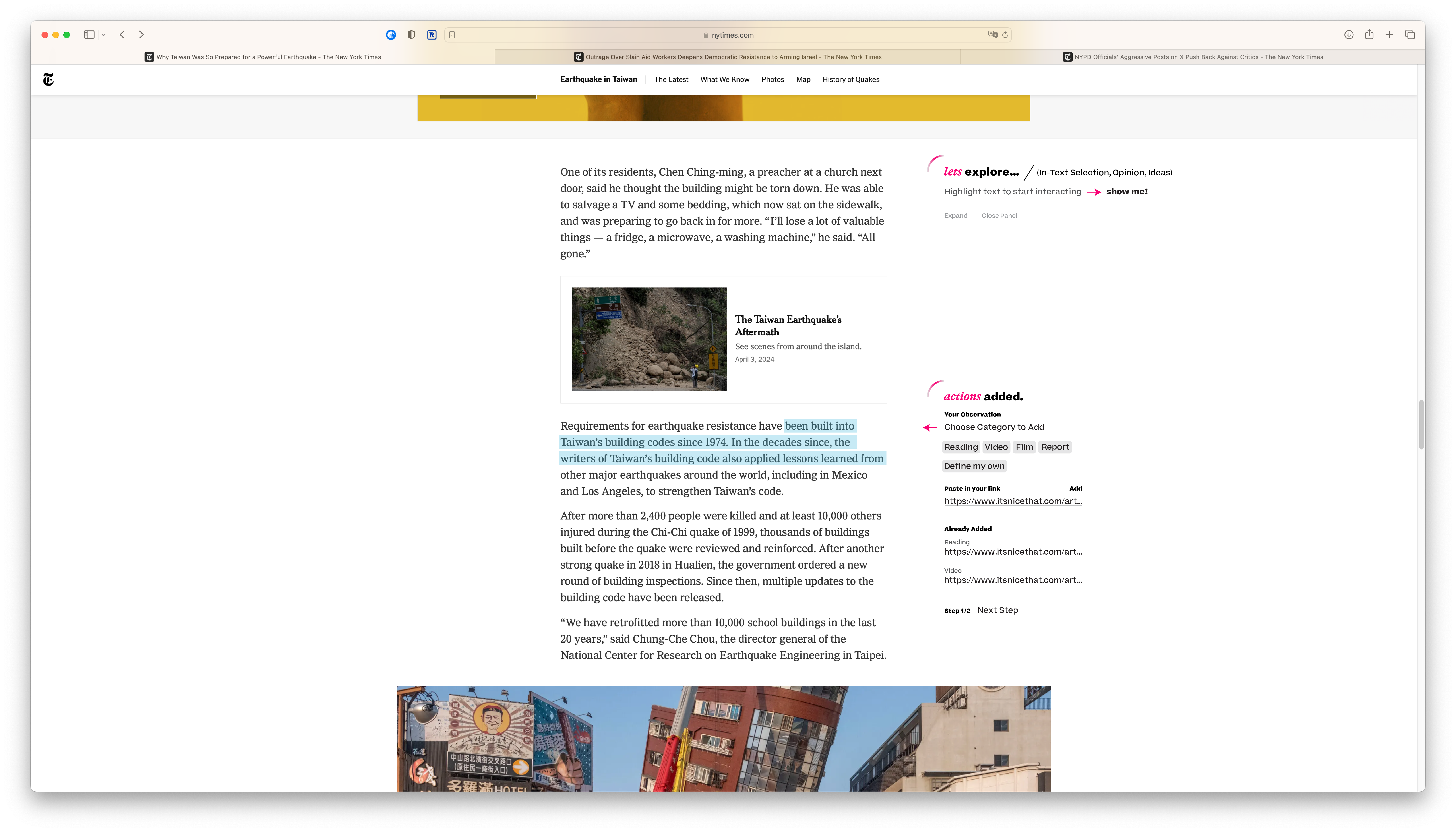Image resolution: width=1456 pixels, height=832 pixels.
Task: Click the New York Times logo icon
Action: pos(49,79)
